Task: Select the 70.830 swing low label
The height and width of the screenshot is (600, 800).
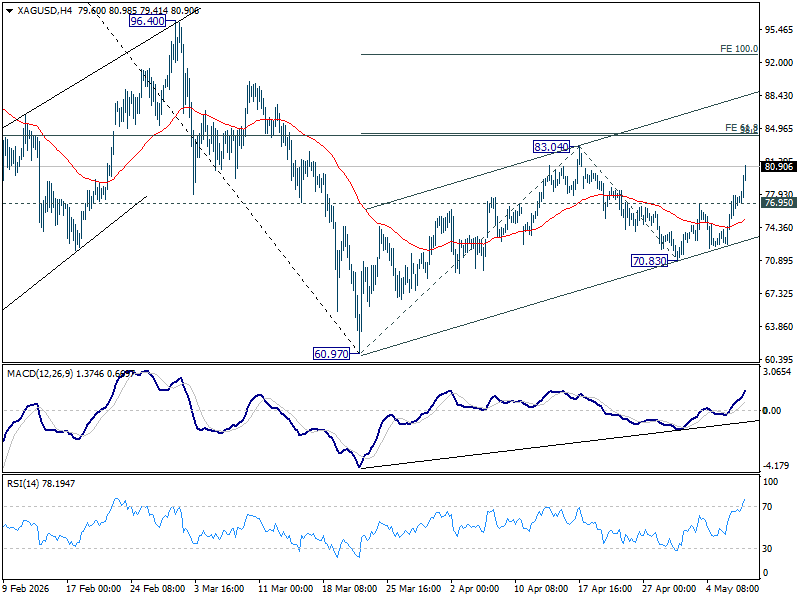Action: [x=649, y=261]
